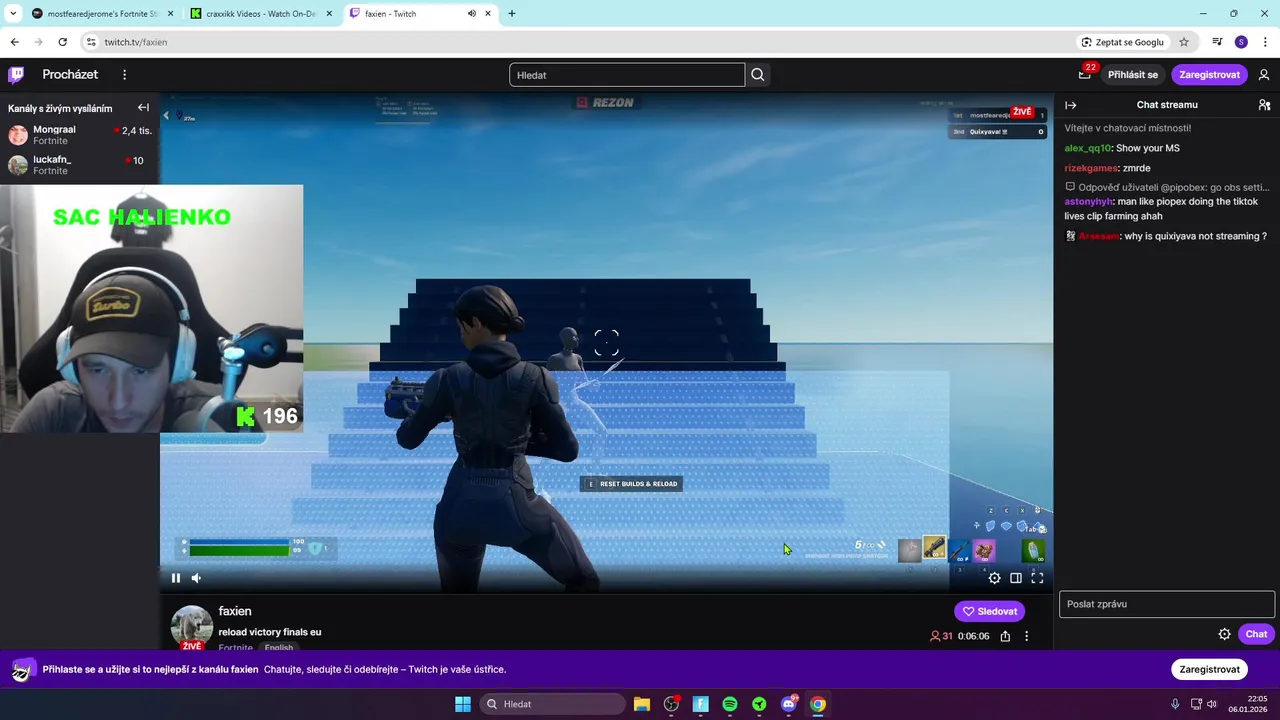This screenshot has width=1280, height=720.
Task: Reload the current page
Action: pyautogui.click(x=62, y=42)
